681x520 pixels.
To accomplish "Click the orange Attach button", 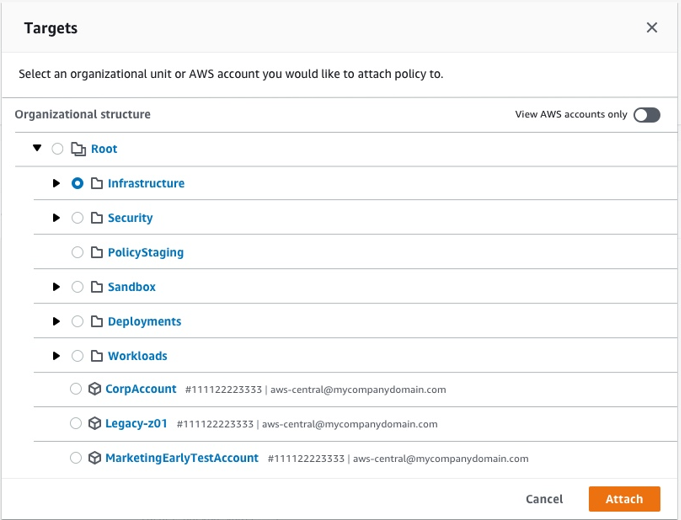I will (x=624, y=499).
